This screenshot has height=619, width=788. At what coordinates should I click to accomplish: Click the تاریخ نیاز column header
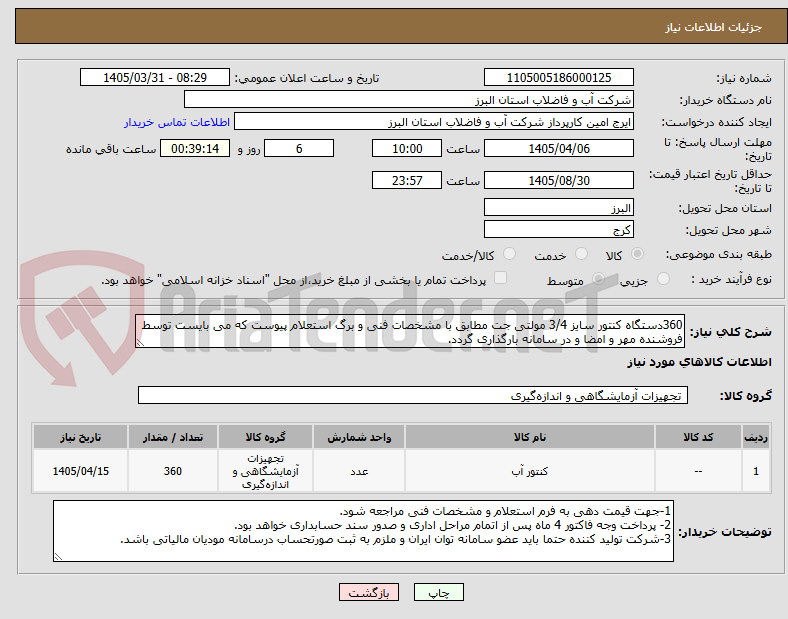(x=80, y=437)
